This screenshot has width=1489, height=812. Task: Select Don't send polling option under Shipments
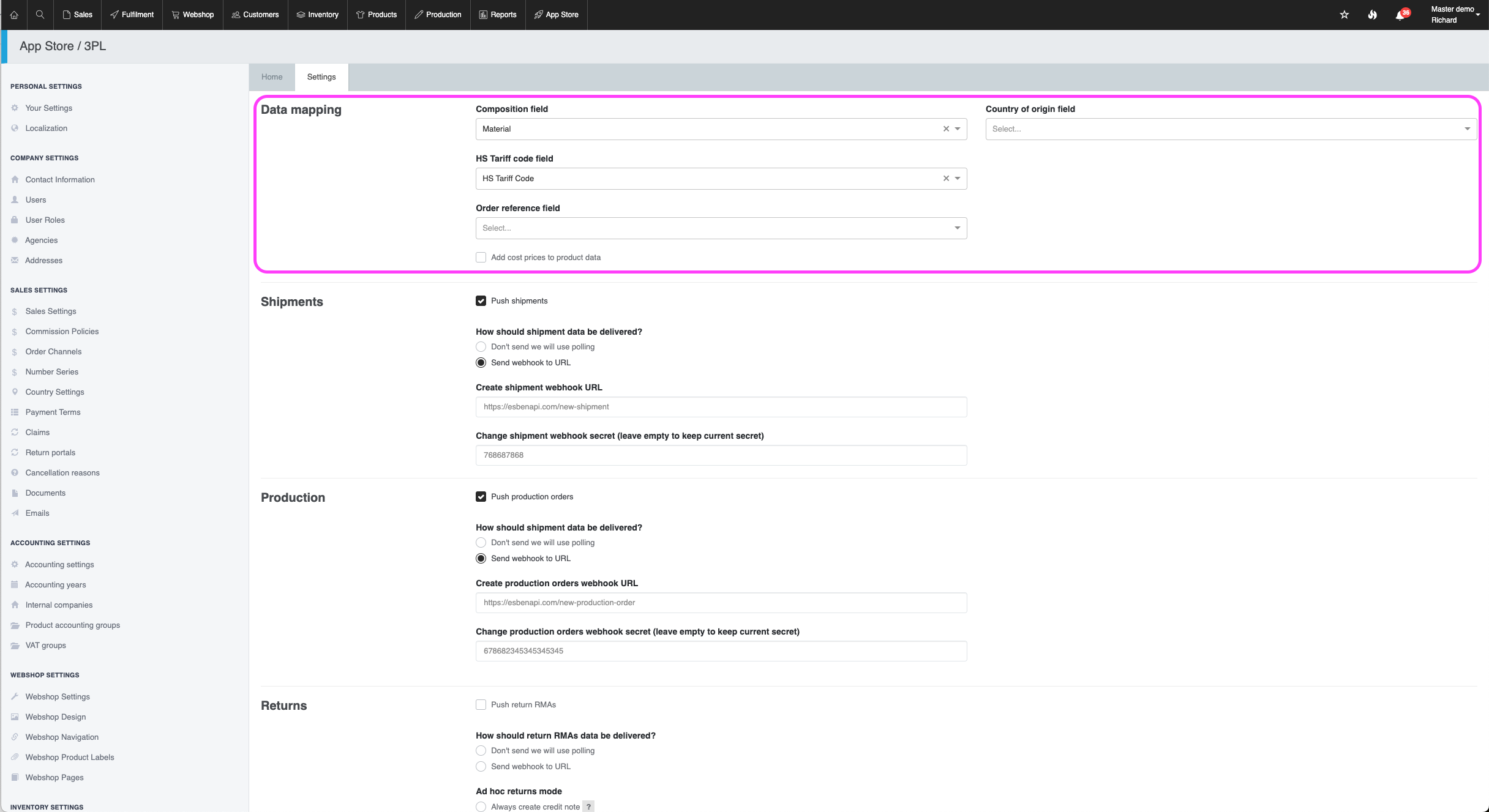(481, 347)
